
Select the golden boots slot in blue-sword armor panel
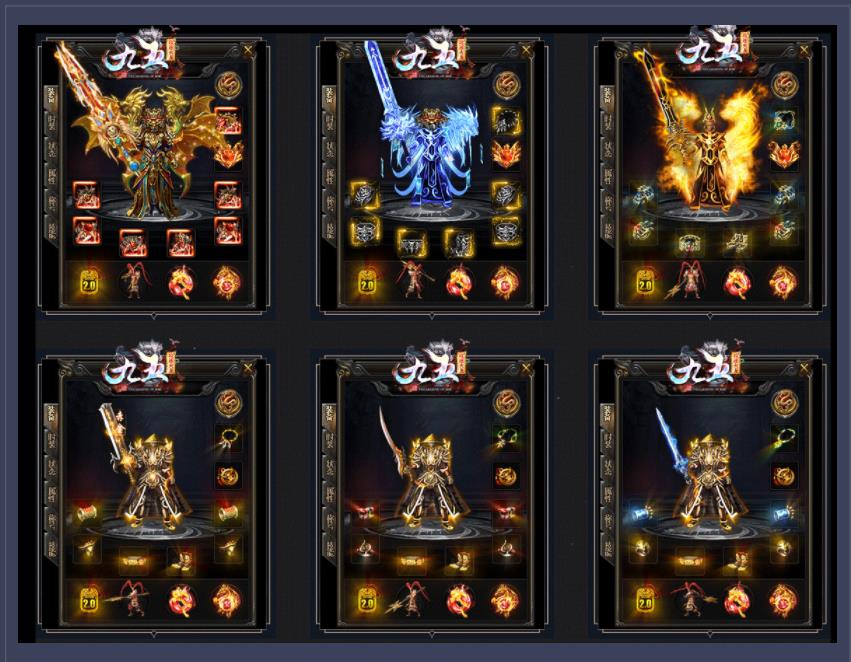737,561
